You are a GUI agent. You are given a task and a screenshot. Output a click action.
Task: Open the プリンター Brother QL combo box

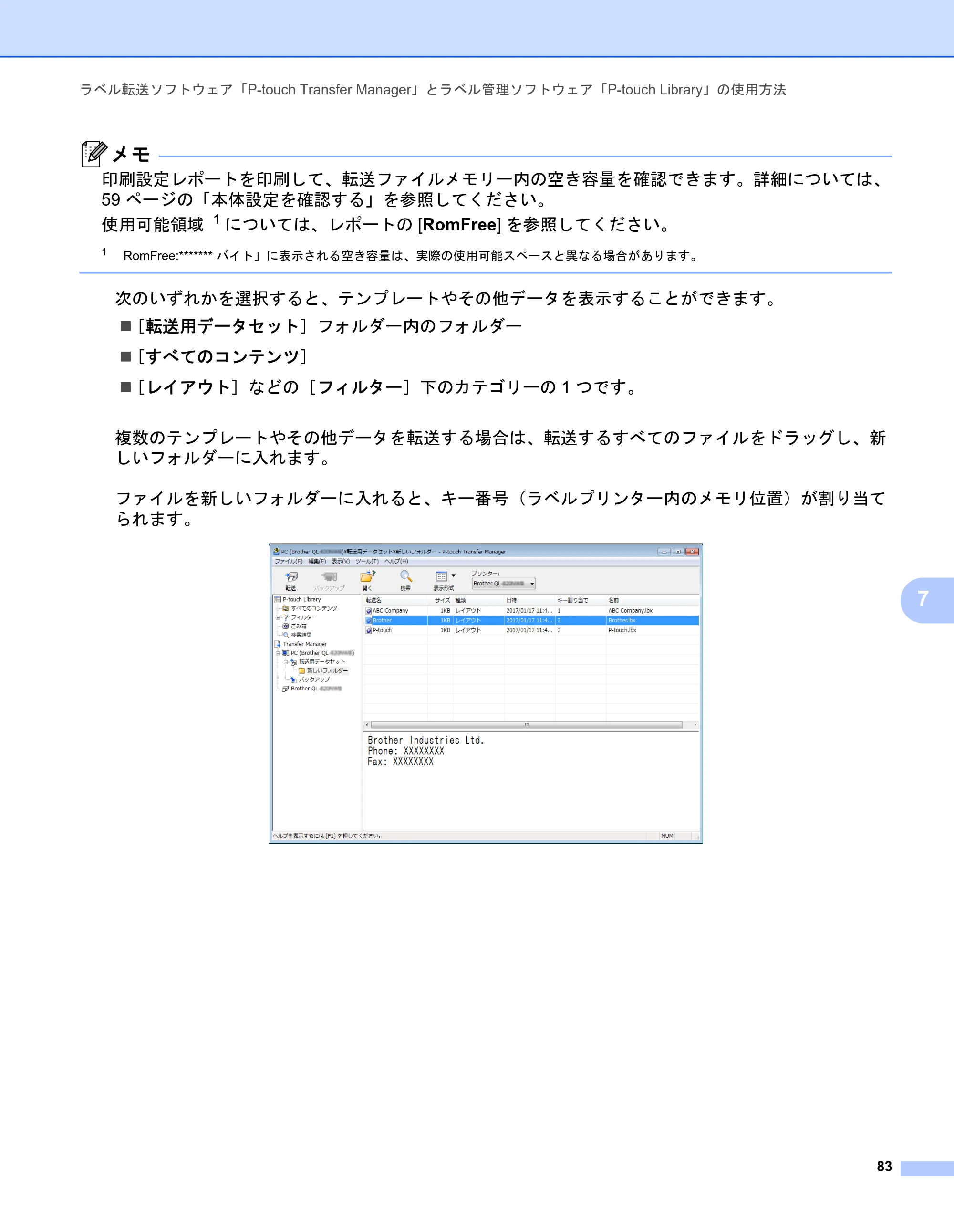tap(504, 584)
